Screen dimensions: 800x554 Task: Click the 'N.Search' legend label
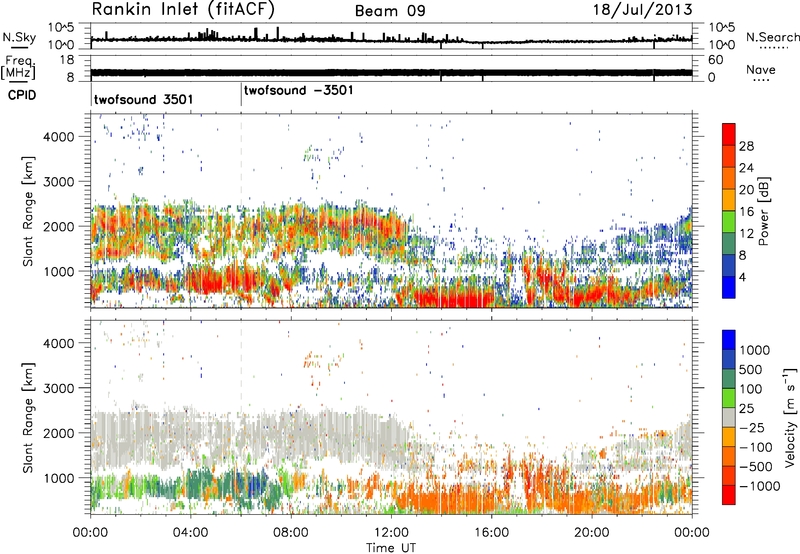click(772, 37)
